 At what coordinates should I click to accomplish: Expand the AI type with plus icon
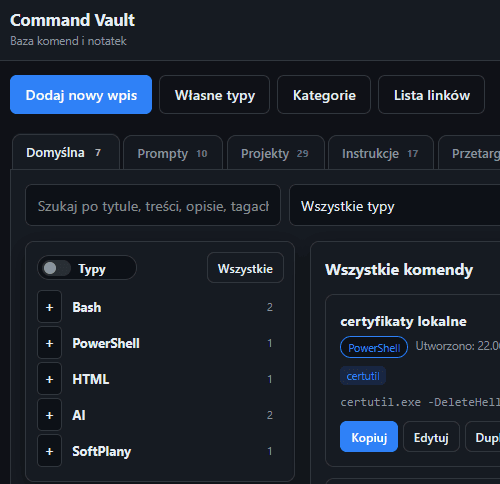click(x=49, y=415)
